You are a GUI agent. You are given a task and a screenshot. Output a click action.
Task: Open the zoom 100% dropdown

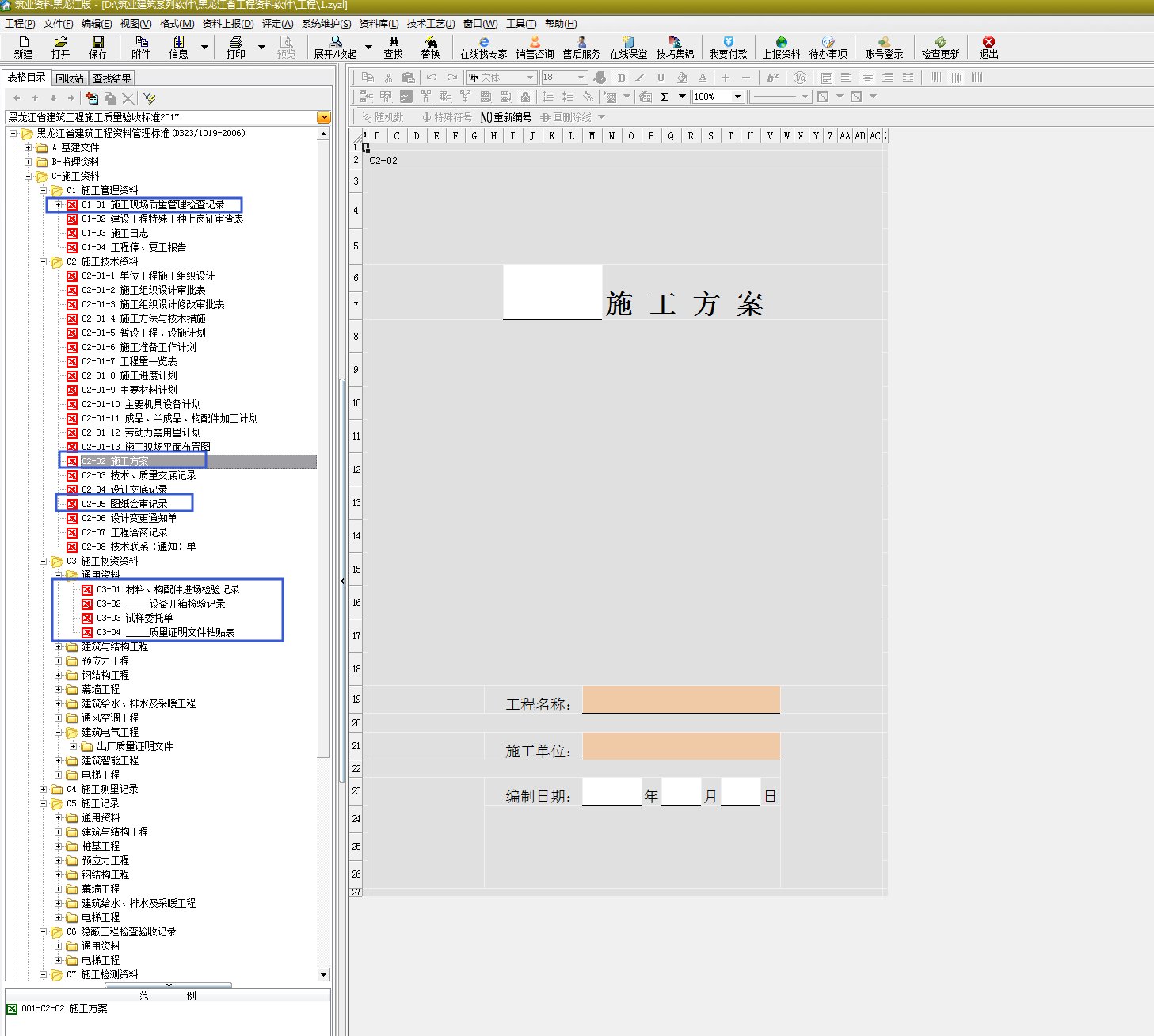(737, 97)
